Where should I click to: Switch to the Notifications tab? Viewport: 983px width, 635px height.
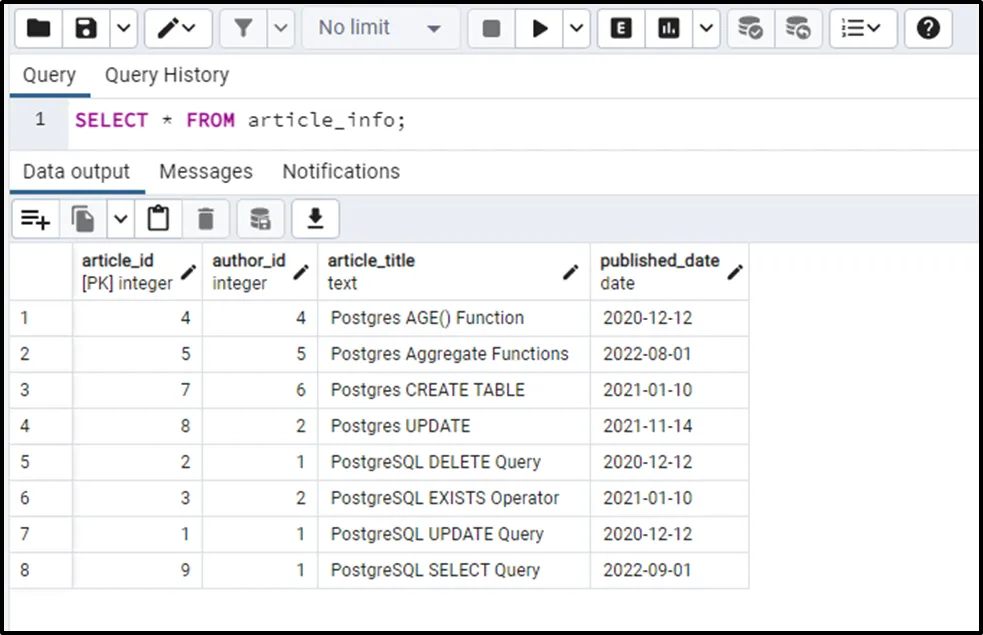(x=341, y=171)
